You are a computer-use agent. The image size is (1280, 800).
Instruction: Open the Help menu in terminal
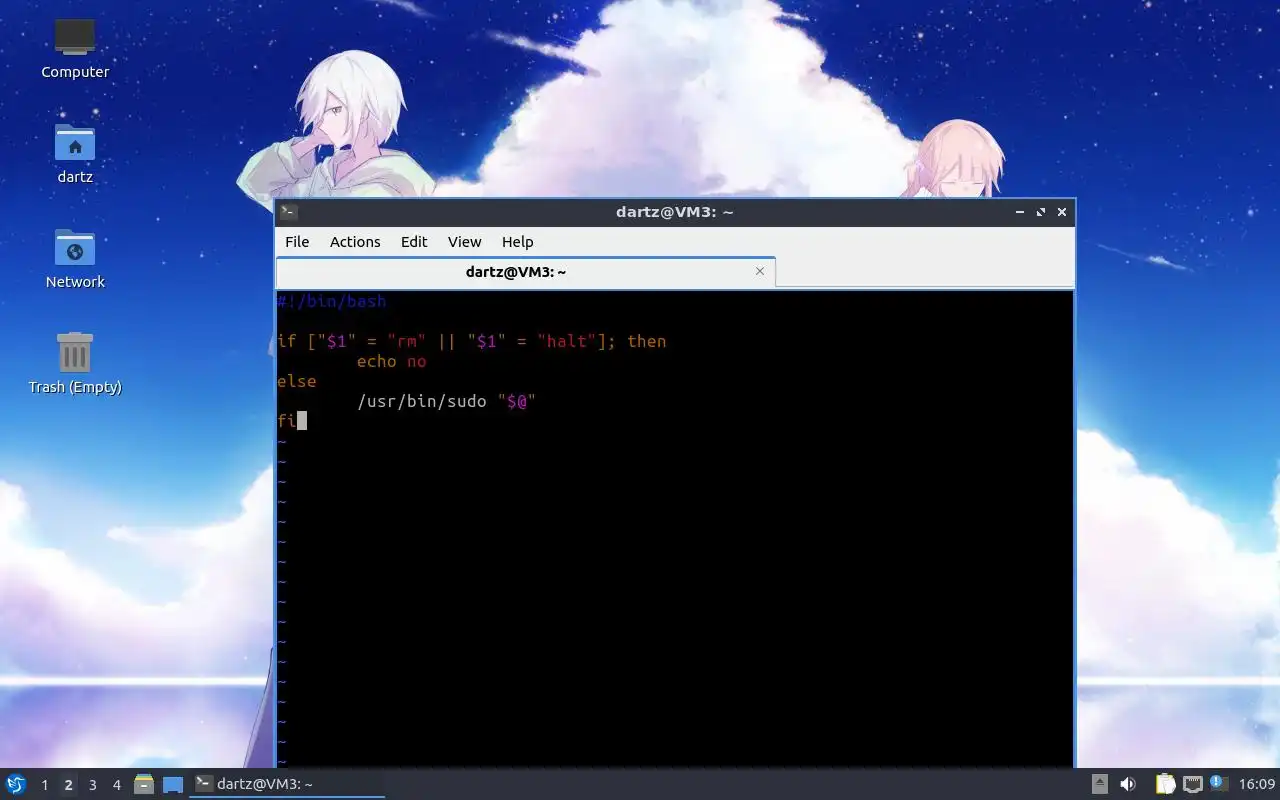click(517, 242)
